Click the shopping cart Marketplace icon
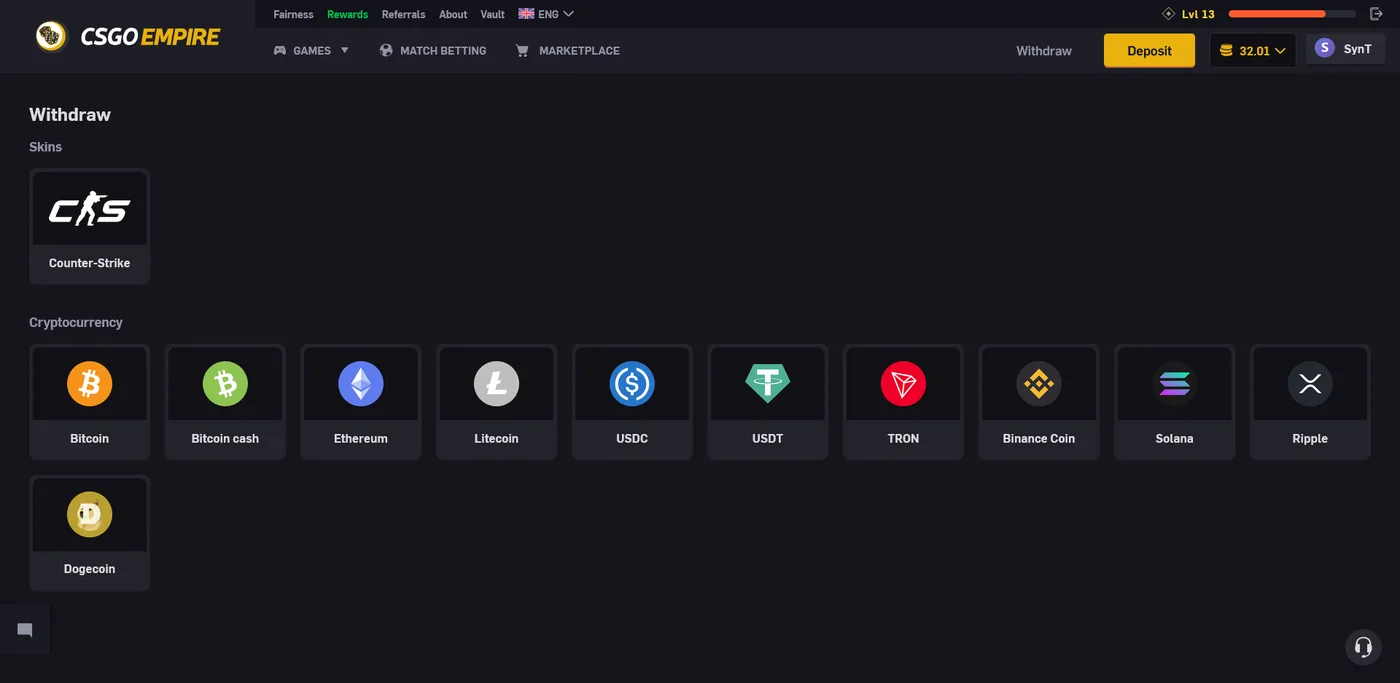 522,50
